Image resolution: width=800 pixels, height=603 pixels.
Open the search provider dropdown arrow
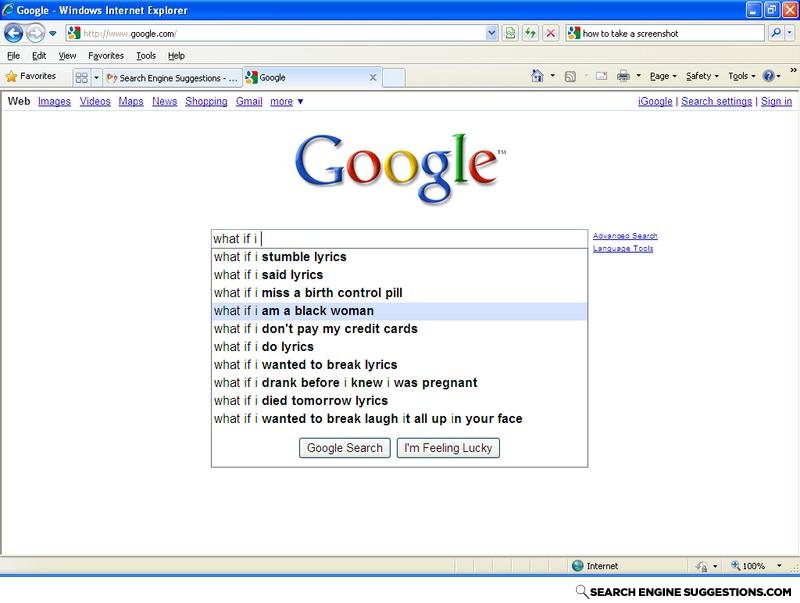[790, 34]
